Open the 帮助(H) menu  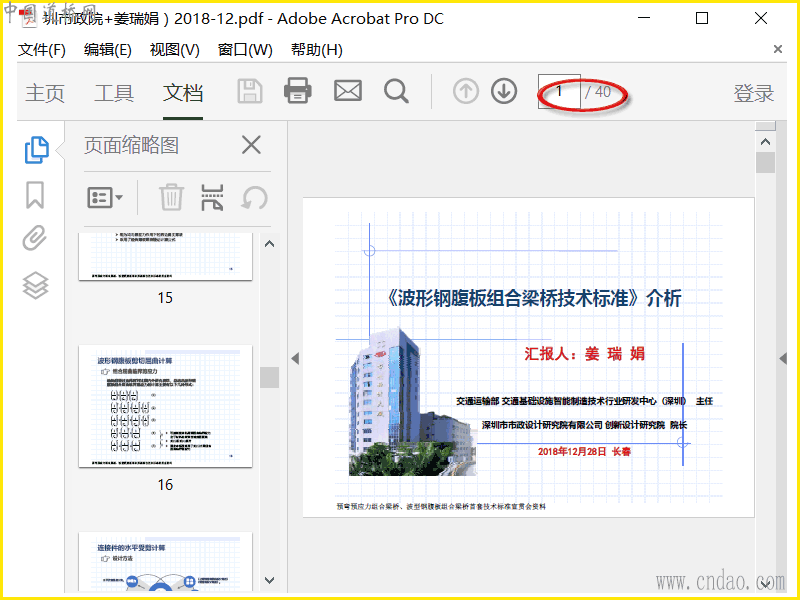point(317,50)
